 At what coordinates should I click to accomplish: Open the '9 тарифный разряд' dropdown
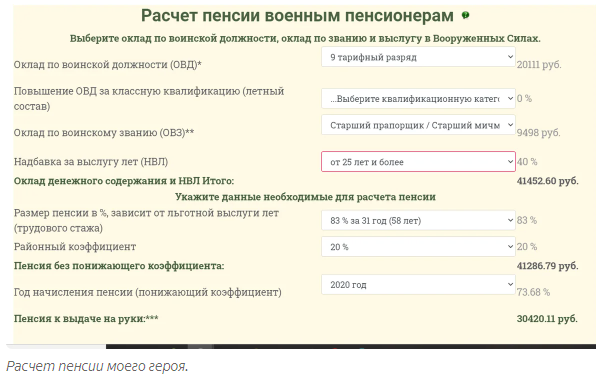point(418,57)
